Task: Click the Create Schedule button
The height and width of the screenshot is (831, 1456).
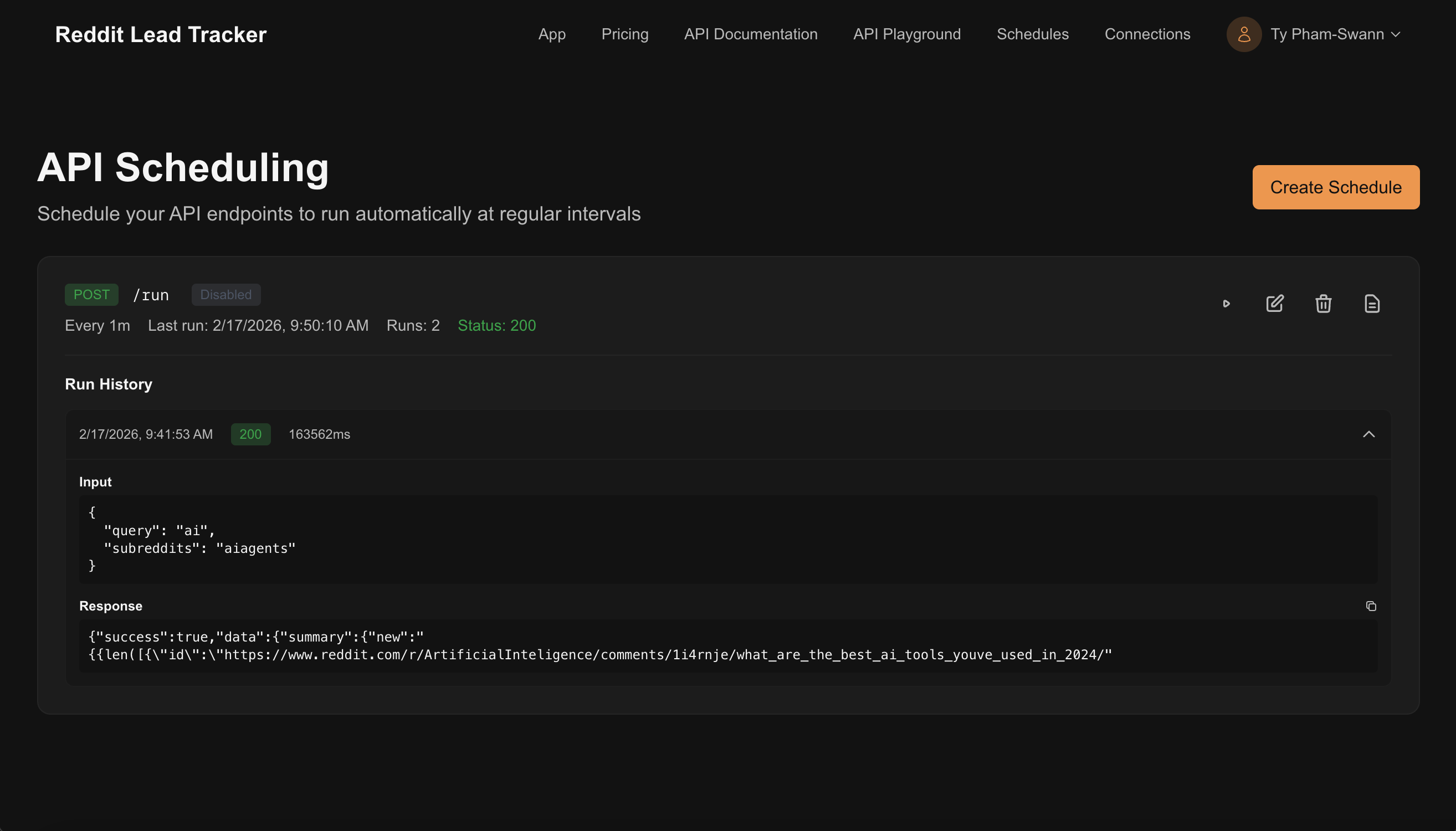Action: (1335, 187)
